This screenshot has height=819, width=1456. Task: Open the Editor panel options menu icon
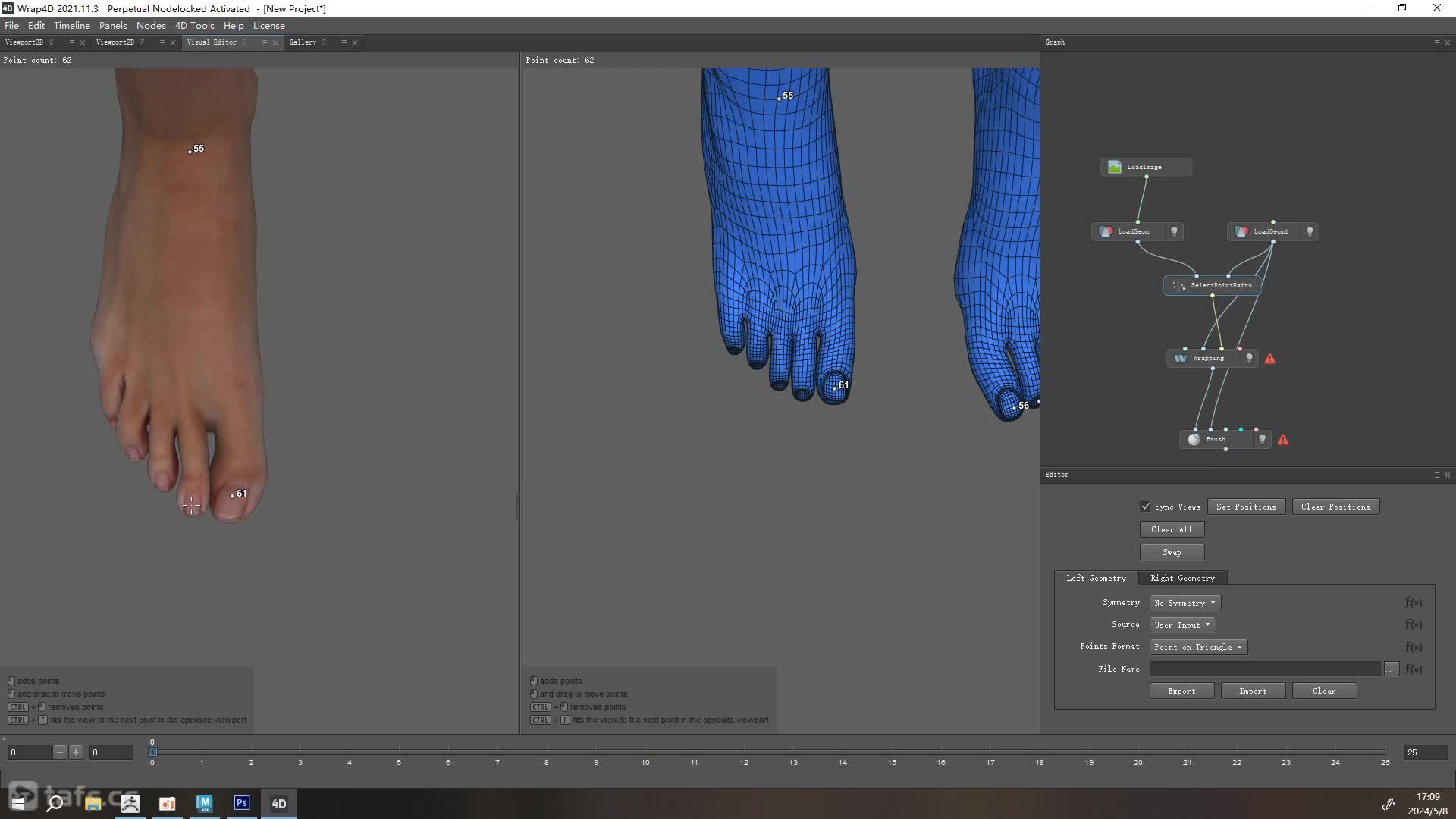click(x=1436, y=475)
